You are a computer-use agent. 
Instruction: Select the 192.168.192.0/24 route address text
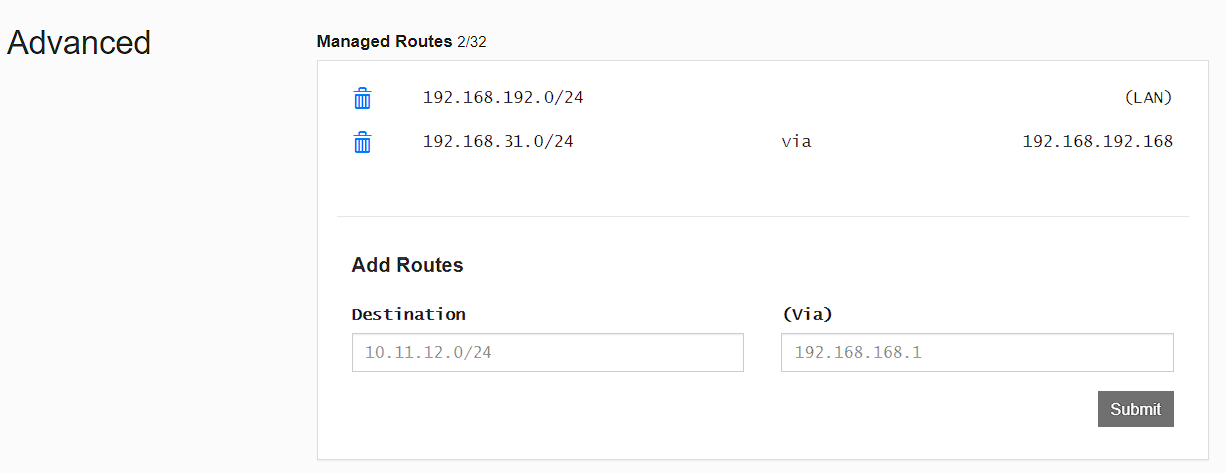[x=502, y=98]
